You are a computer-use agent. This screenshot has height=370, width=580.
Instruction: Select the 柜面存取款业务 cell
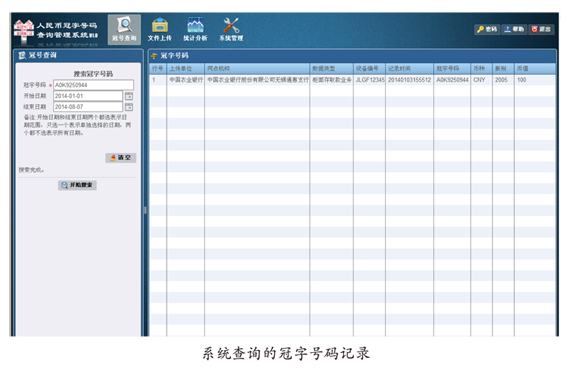click(x=331, y=80)
